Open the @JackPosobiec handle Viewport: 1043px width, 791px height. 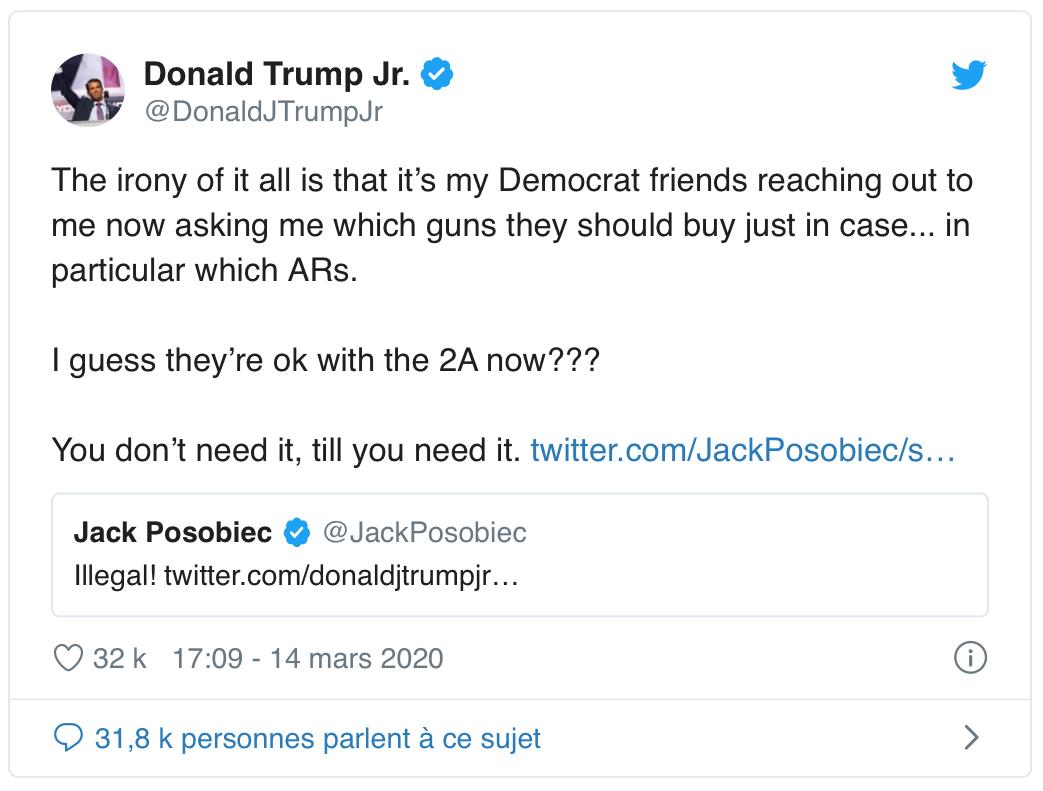423,533
